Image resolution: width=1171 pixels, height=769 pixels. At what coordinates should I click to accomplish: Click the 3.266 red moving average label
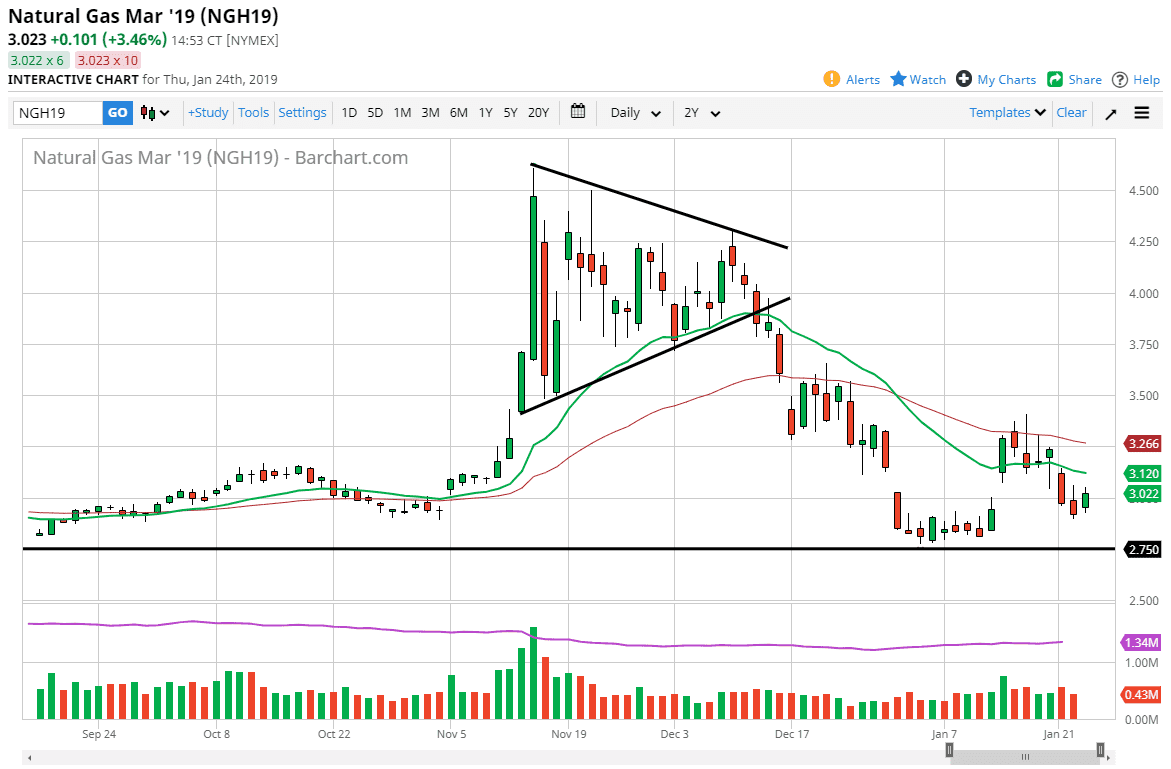click(x=1143, y=443)
